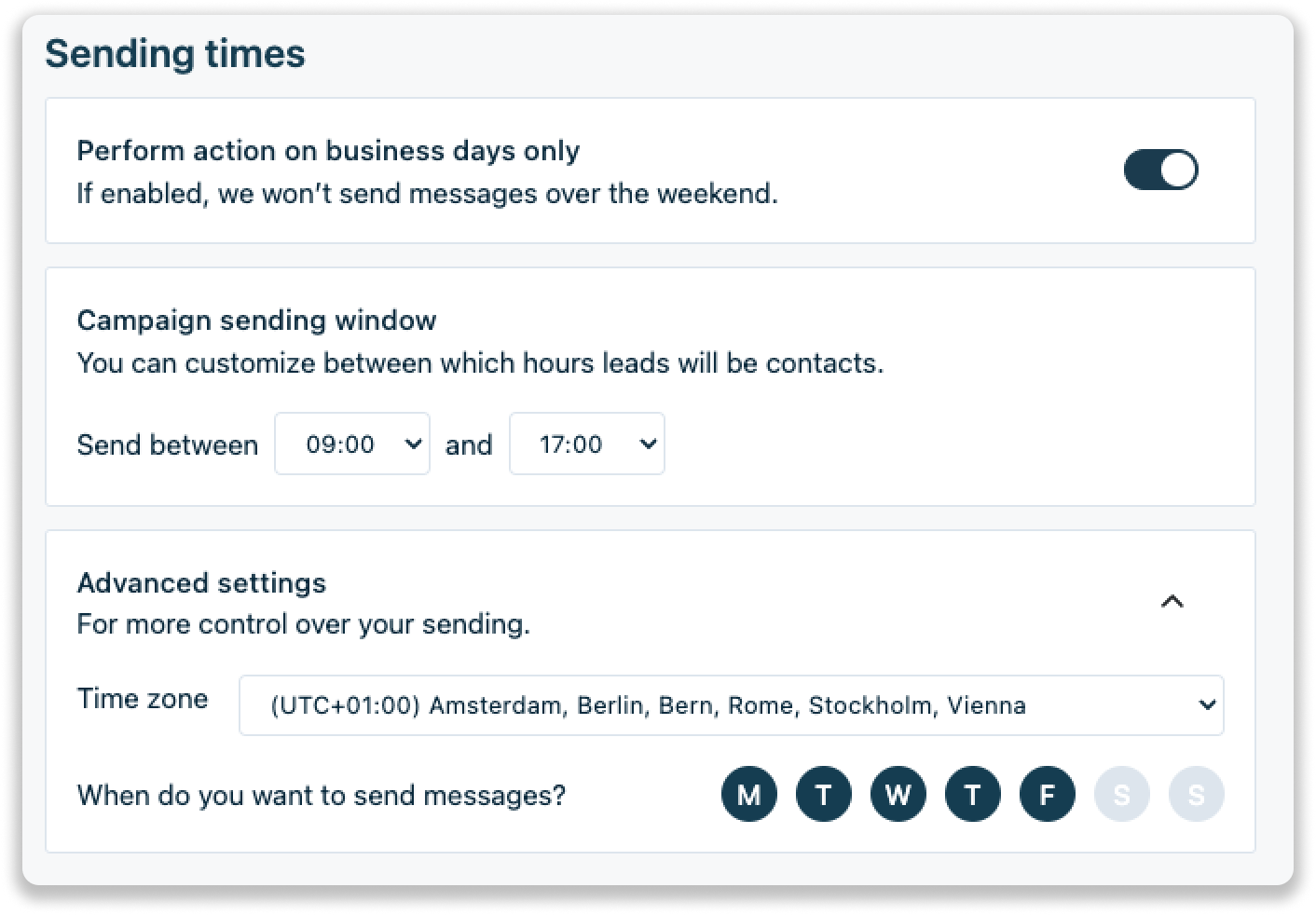Open the 17:00 end time dropdown
1316x915 pixels.
586,444
